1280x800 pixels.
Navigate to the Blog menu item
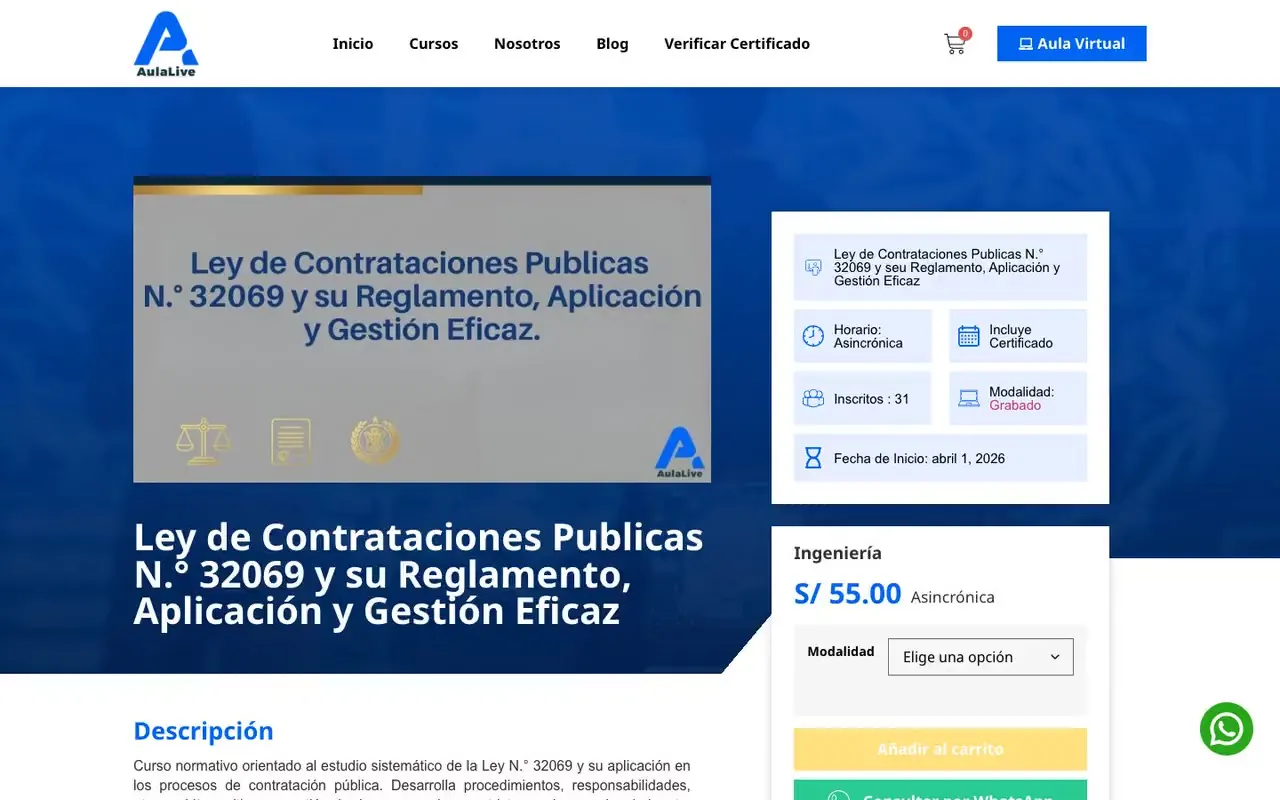pos(612,44)
